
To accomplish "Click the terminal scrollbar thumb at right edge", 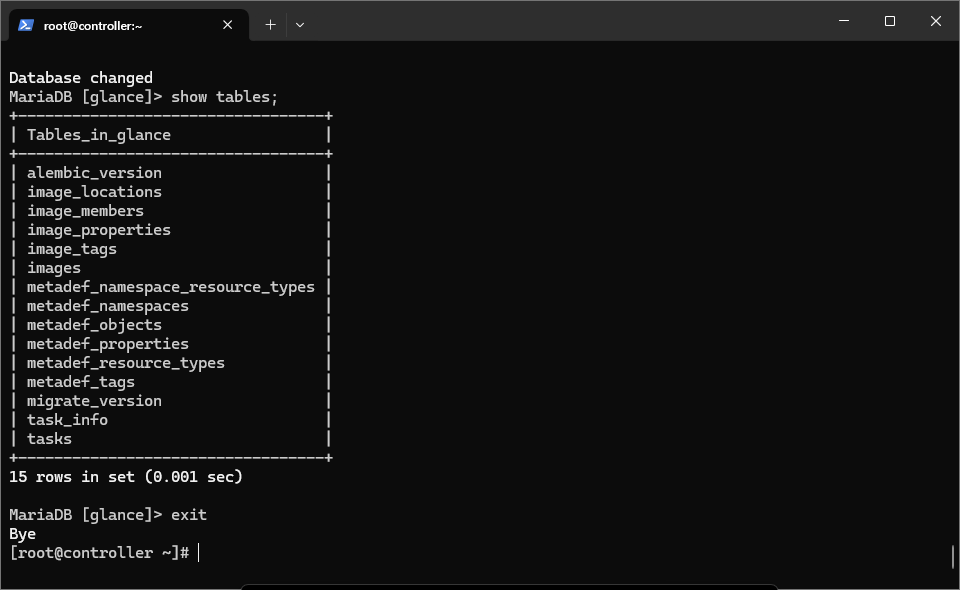I will tap(953, 556).
